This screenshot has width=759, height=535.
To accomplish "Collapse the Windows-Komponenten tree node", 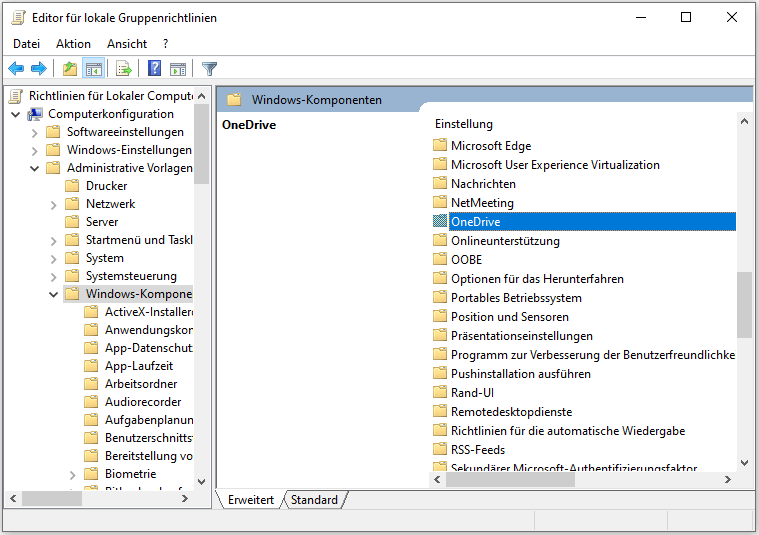I will pos(54,294).
